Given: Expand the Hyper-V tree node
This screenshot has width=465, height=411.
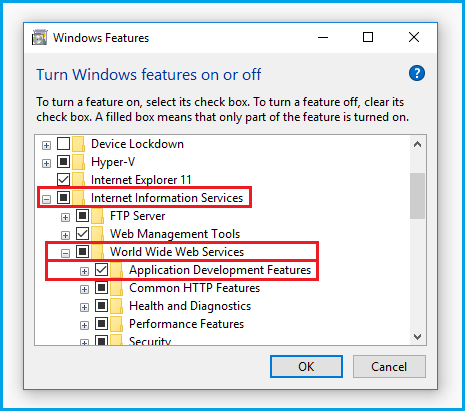Looking at the screenshot, I should (46, 163).
